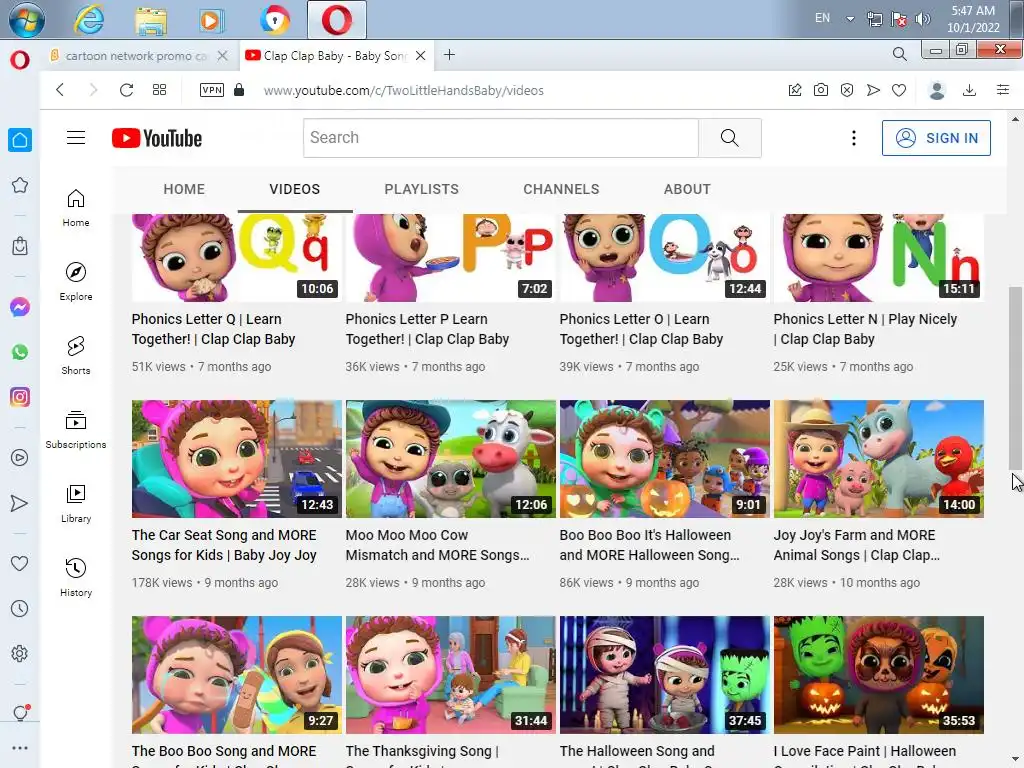The image size is (1024, 768).
Task: Go back to the previous page
Action: tap(60, 90)
